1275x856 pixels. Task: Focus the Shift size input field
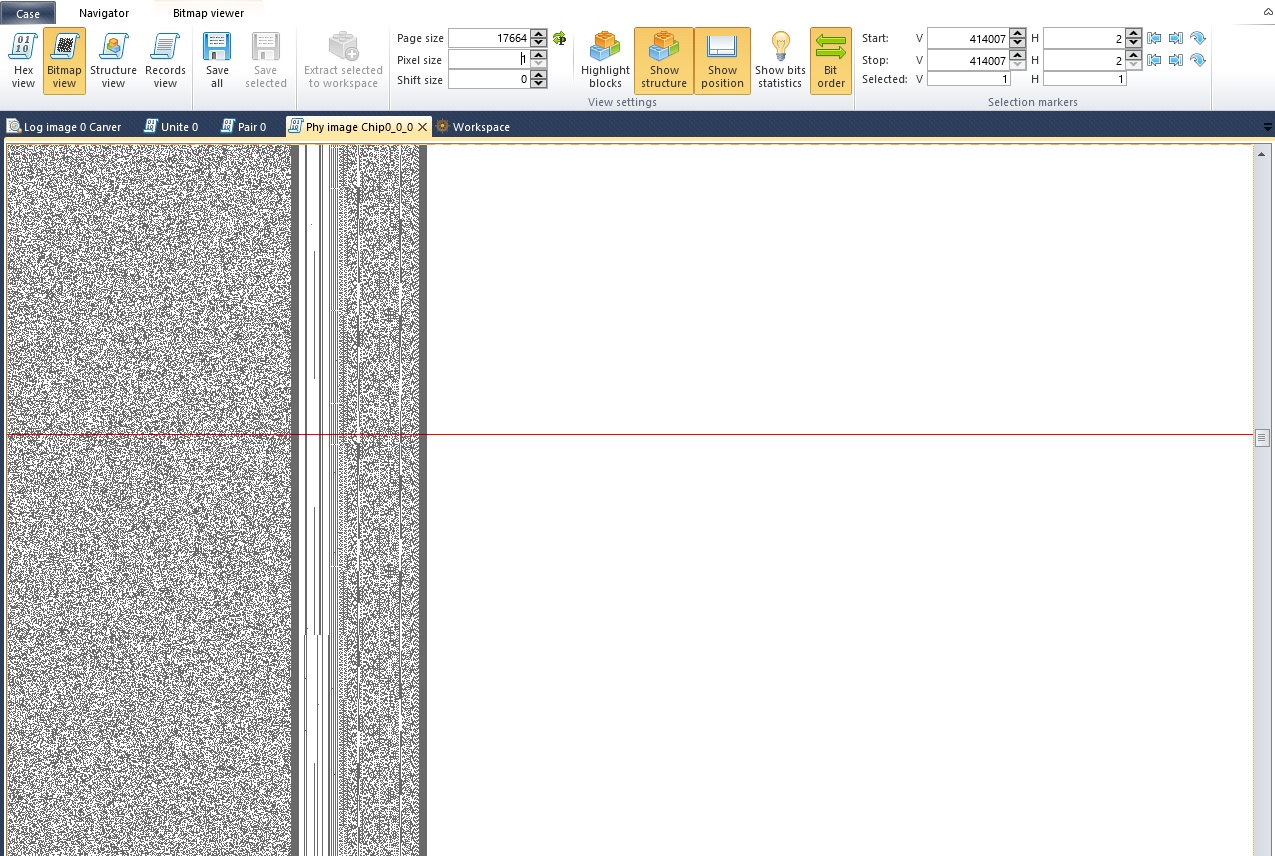pyautogui.click(x=489, y=80)
